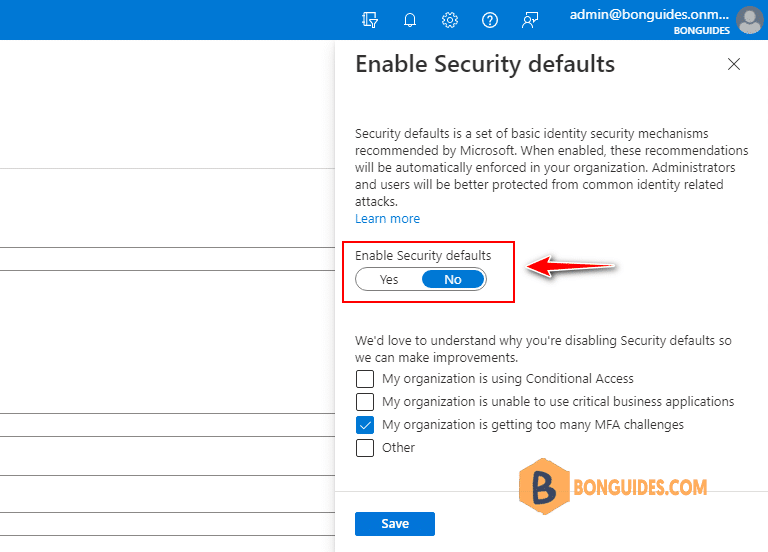Check the Other reason checkbox

tap(365, 448)
